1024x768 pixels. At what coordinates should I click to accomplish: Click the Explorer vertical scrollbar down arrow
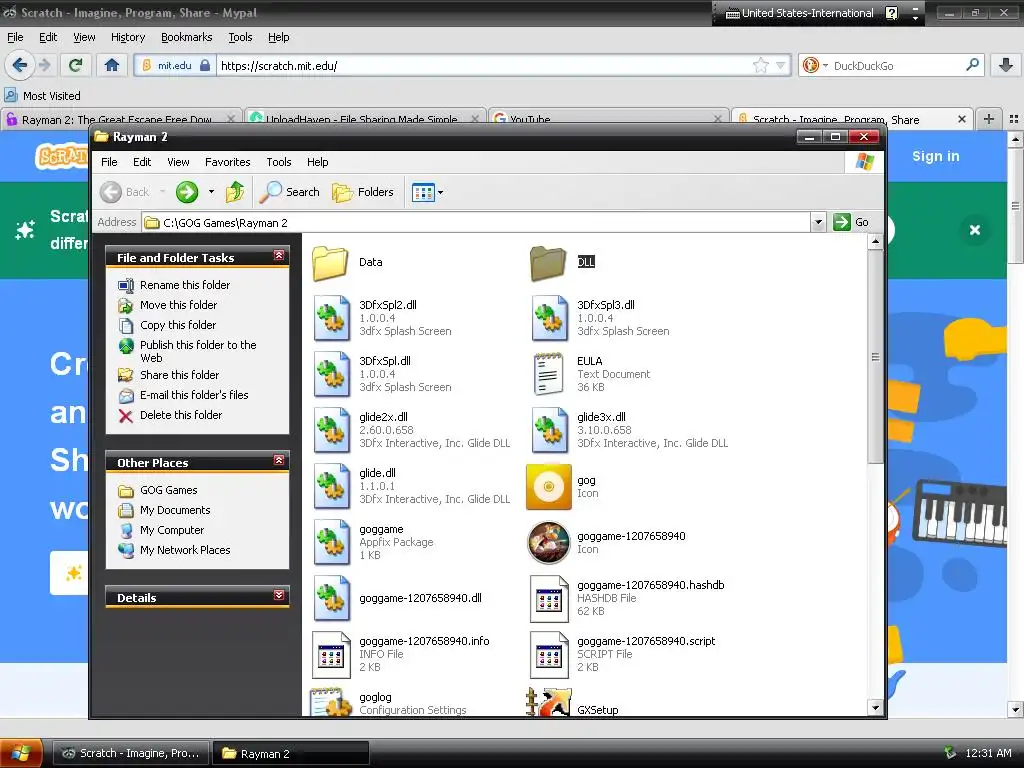pos(875,707)
